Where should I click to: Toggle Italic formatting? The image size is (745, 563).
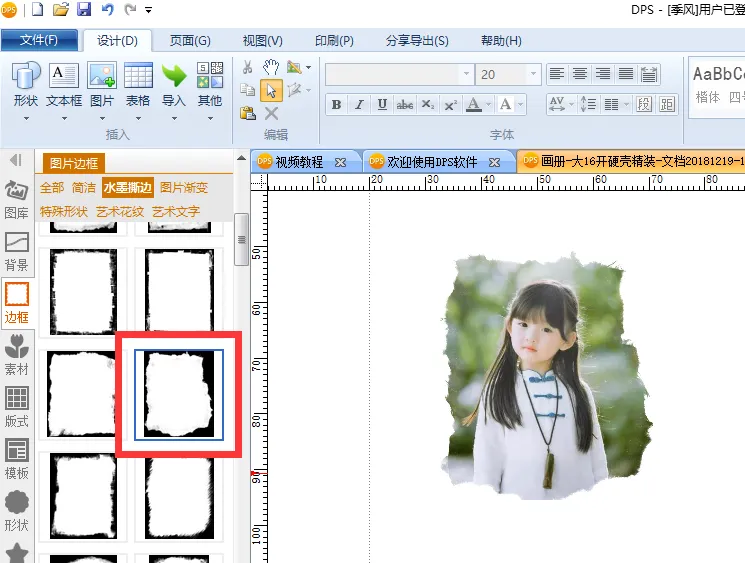coord(359,105)
